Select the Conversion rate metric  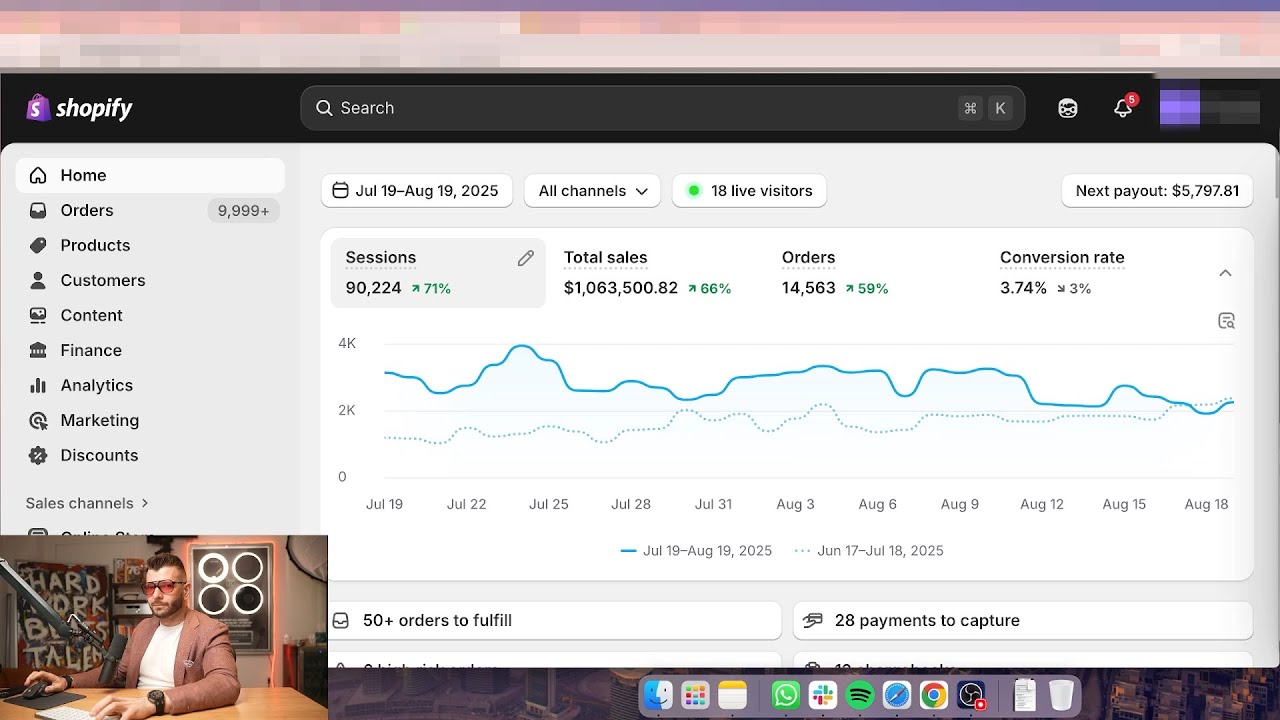(x=1092, y=273)
